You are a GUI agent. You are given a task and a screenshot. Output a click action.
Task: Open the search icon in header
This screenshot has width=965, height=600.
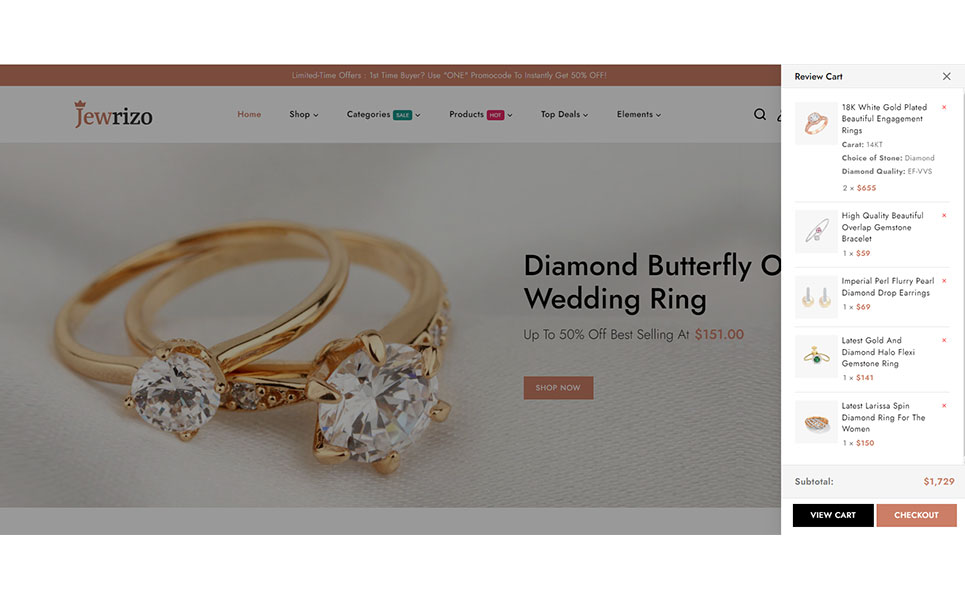click(x=759, y=114)
